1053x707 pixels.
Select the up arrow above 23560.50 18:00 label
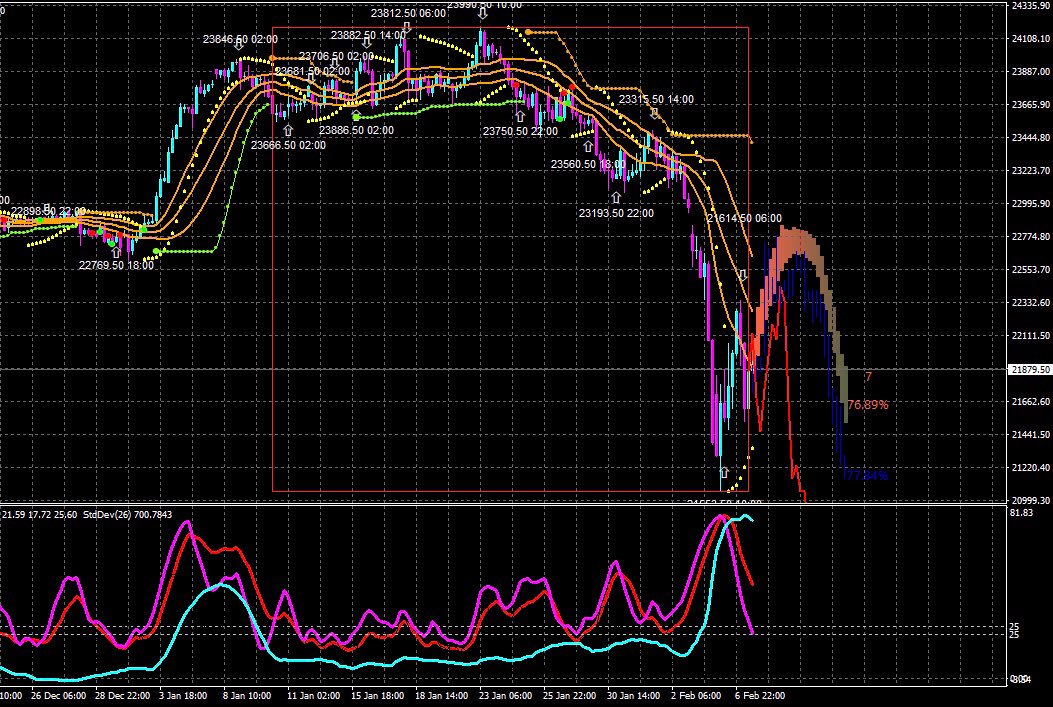(588, 146)
